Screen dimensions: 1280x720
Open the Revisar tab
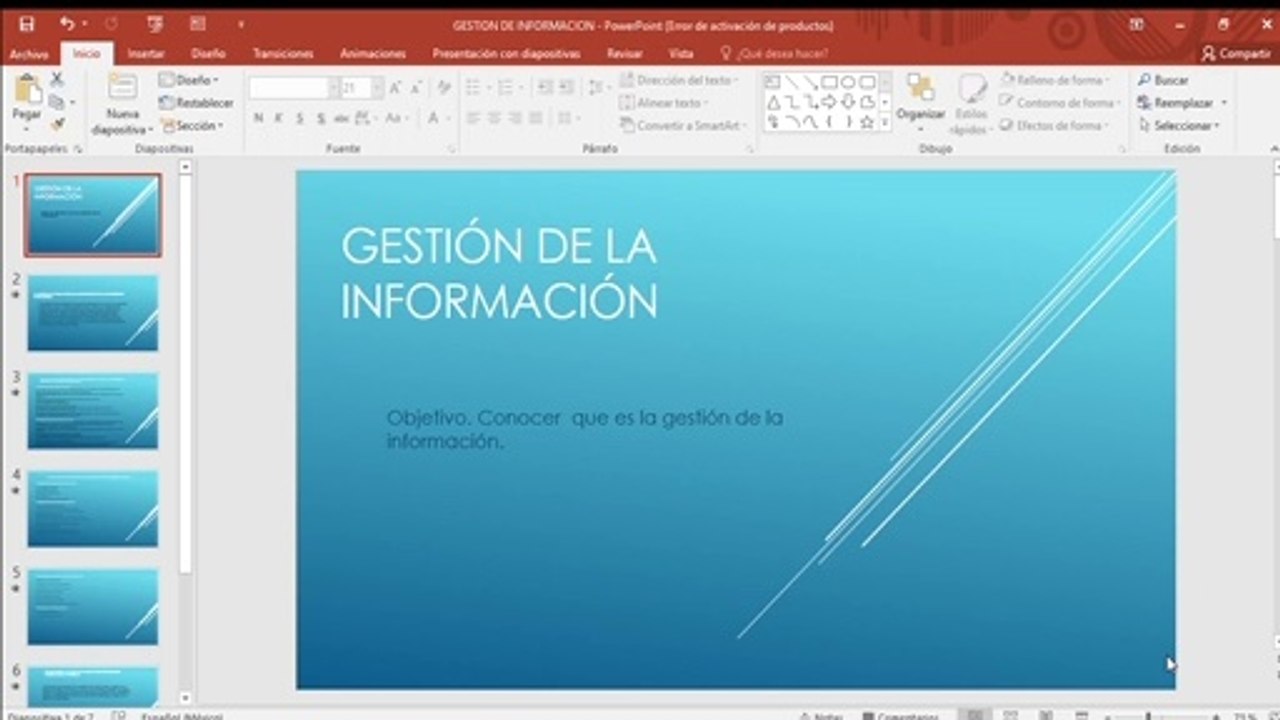[625, 54]
